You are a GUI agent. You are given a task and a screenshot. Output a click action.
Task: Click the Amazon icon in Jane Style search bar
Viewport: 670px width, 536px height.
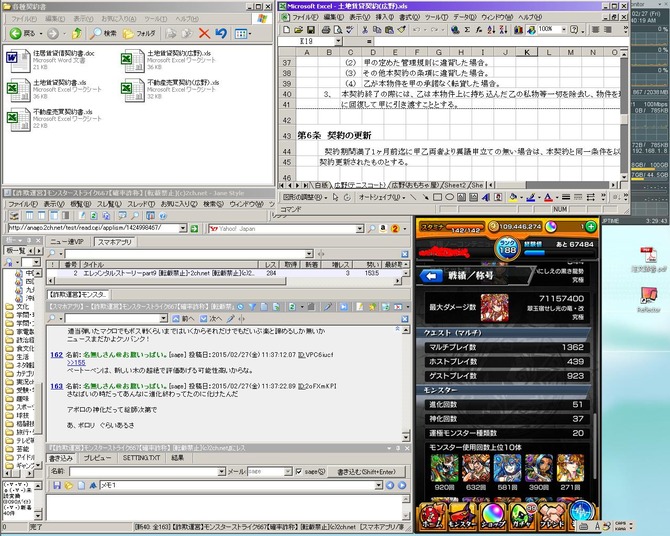point(383,229)
